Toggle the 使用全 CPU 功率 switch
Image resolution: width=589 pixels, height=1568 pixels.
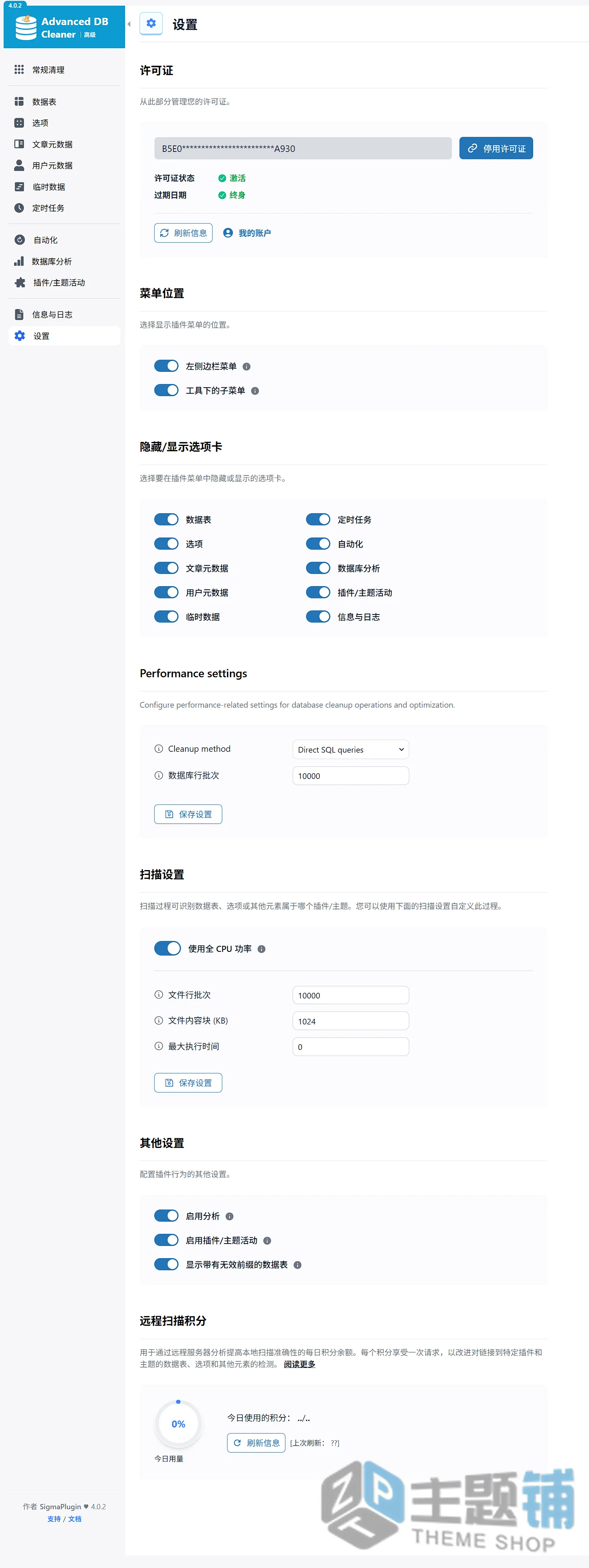(167, 948)
